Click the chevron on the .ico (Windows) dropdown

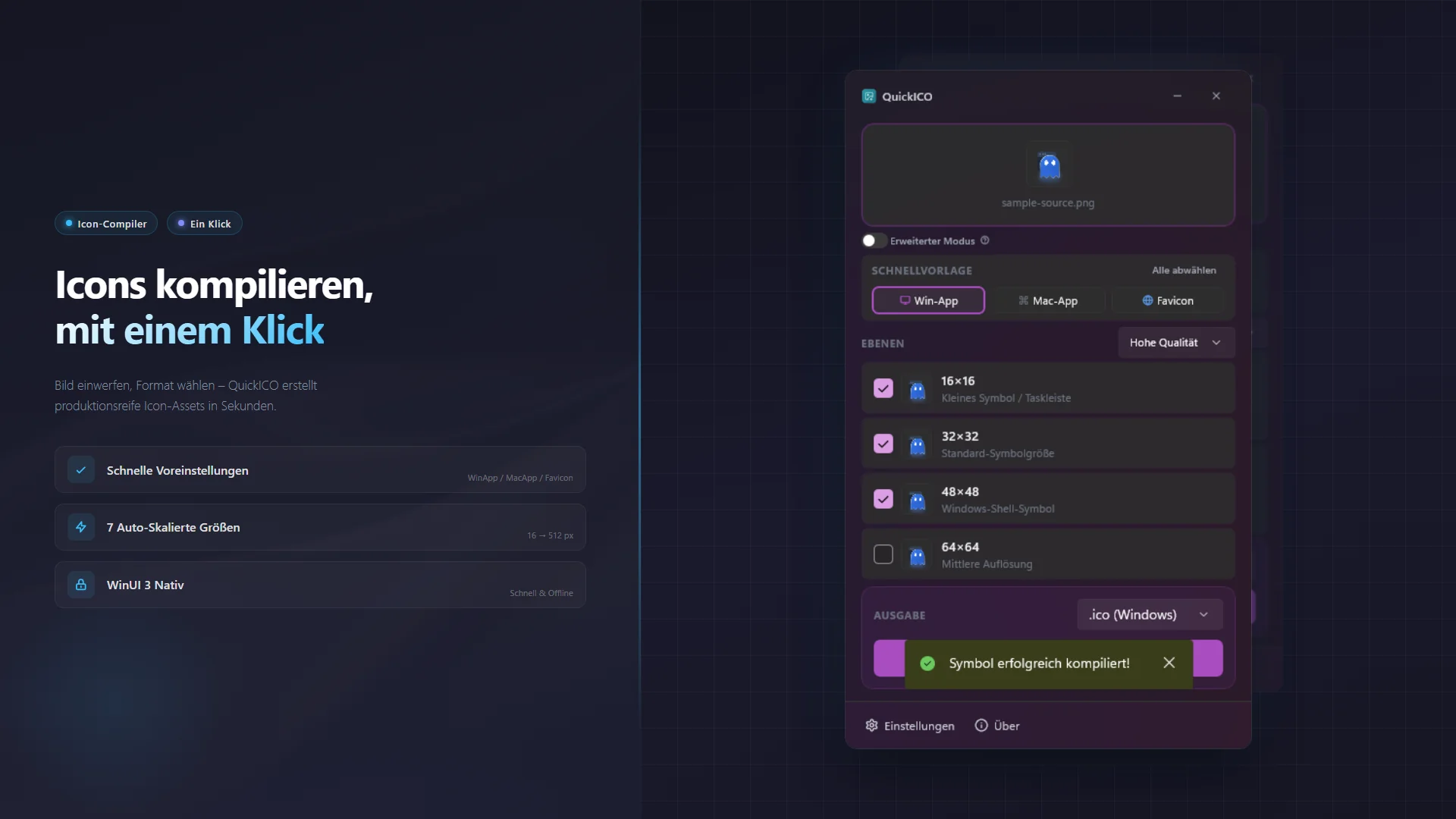(1203, 614)
